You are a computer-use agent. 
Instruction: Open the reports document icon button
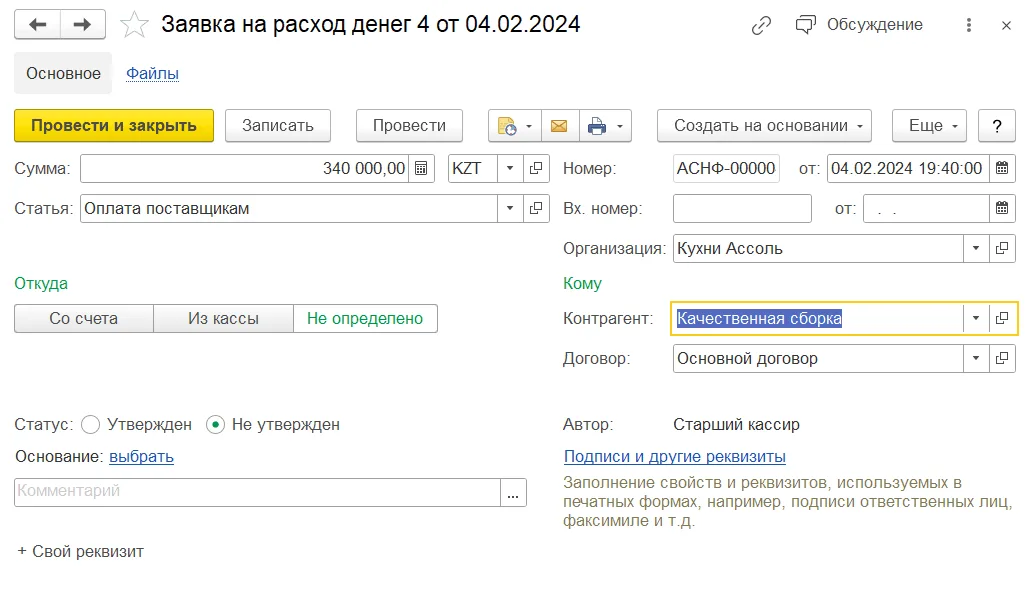point(506,125)
